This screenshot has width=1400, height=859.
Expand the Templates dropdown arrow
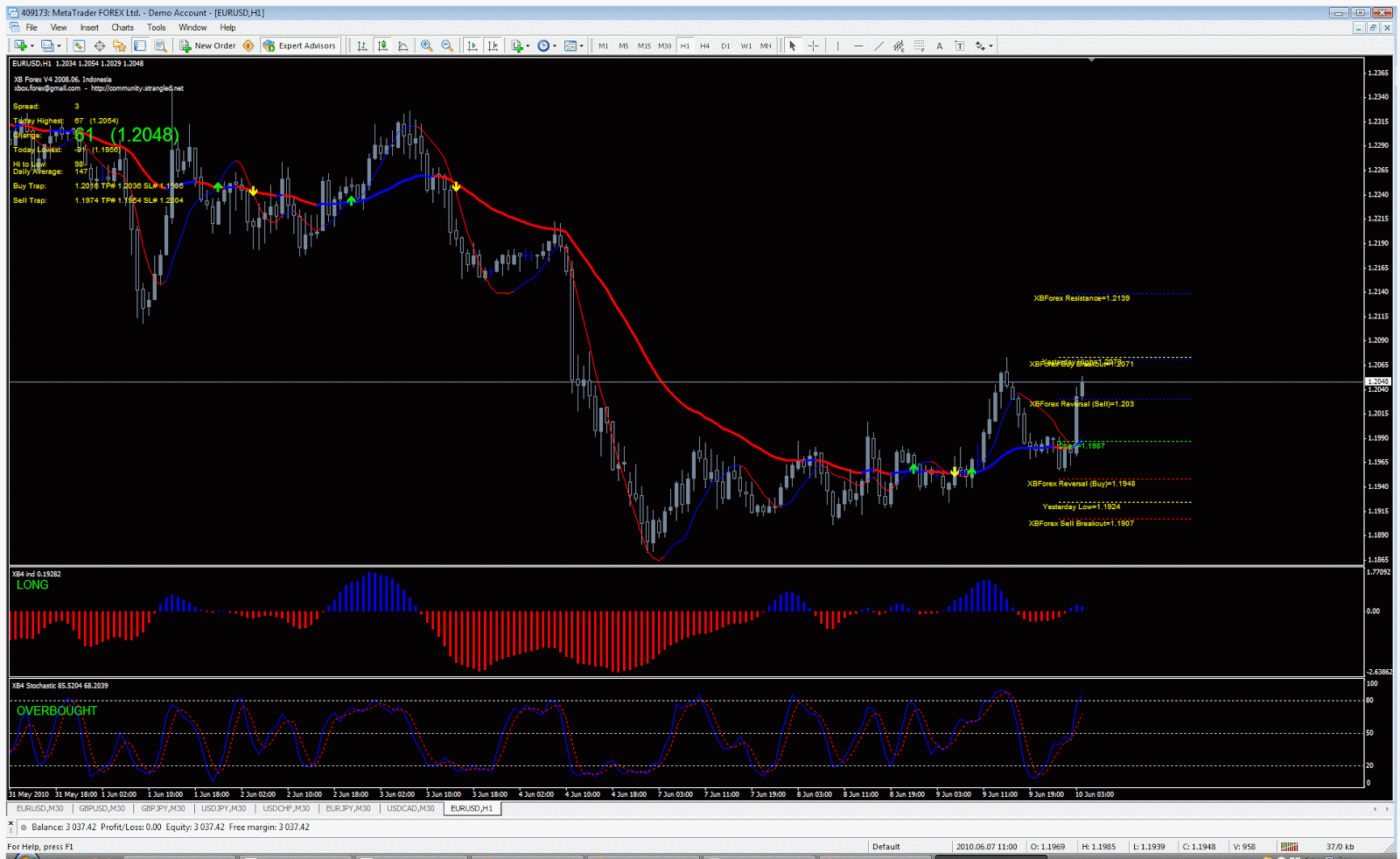pyautogui.click(x=581, y=46)
